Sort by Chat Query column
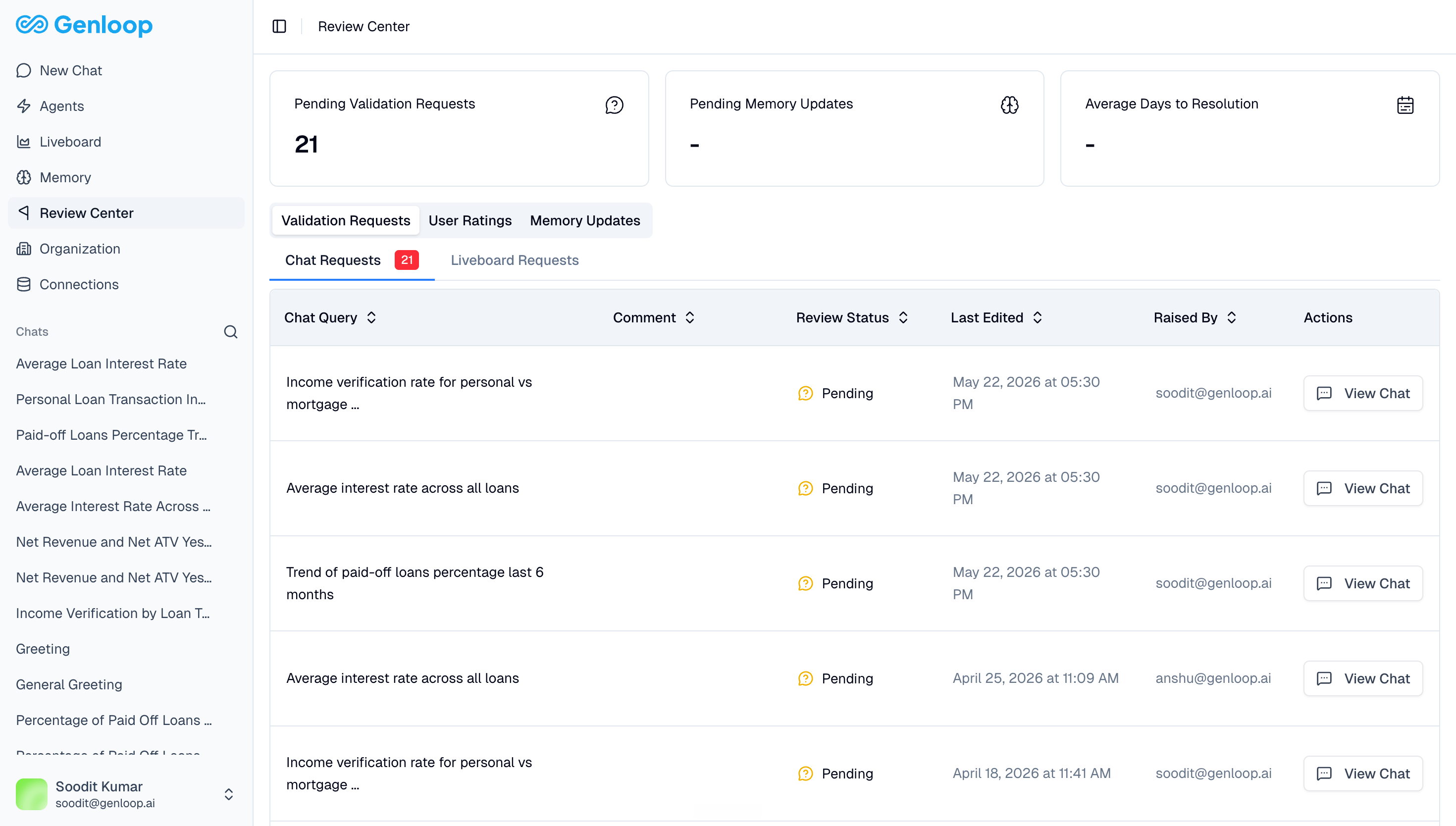 (x=330, y=318)
